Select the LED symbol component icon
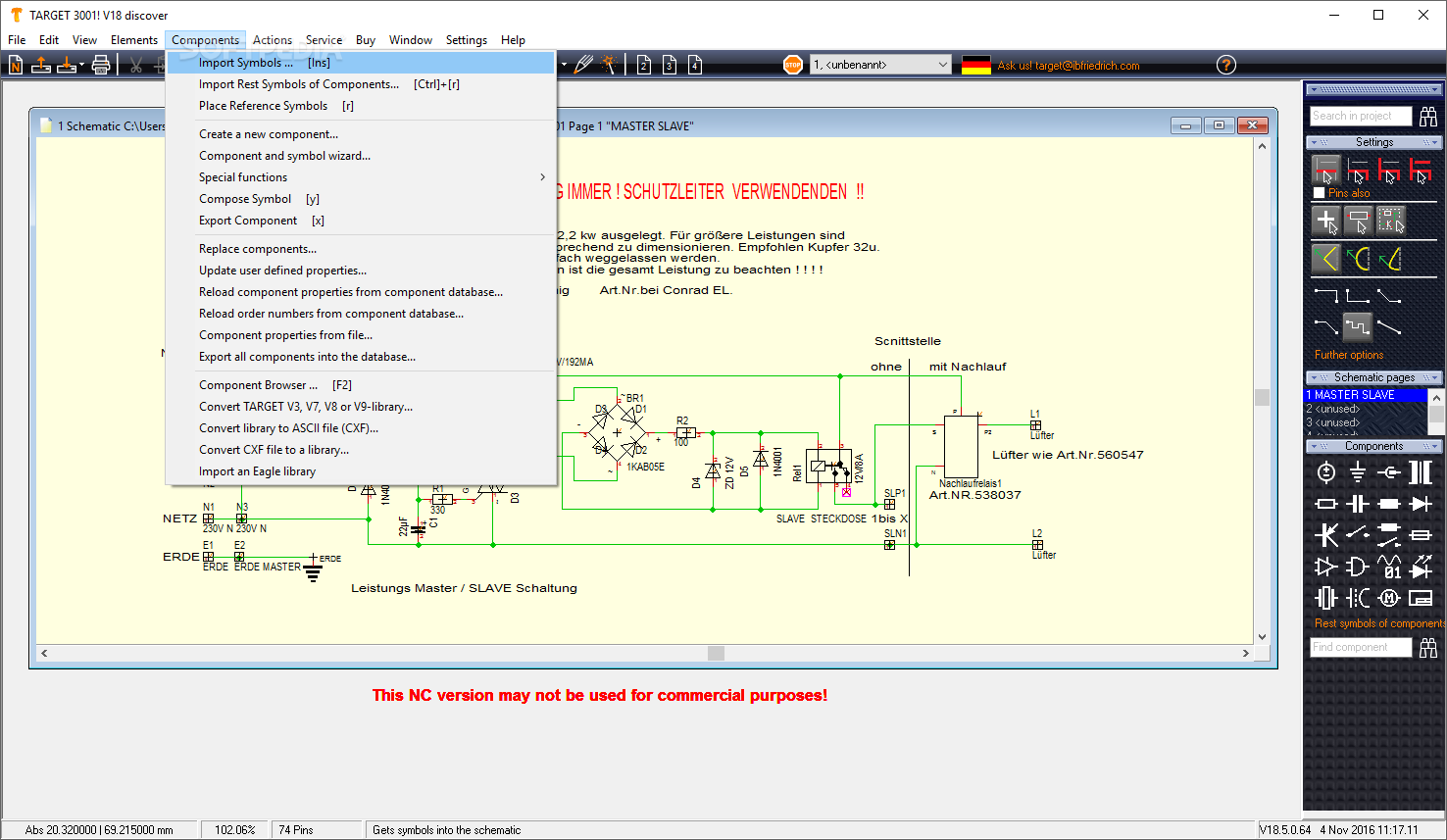 1421,567
